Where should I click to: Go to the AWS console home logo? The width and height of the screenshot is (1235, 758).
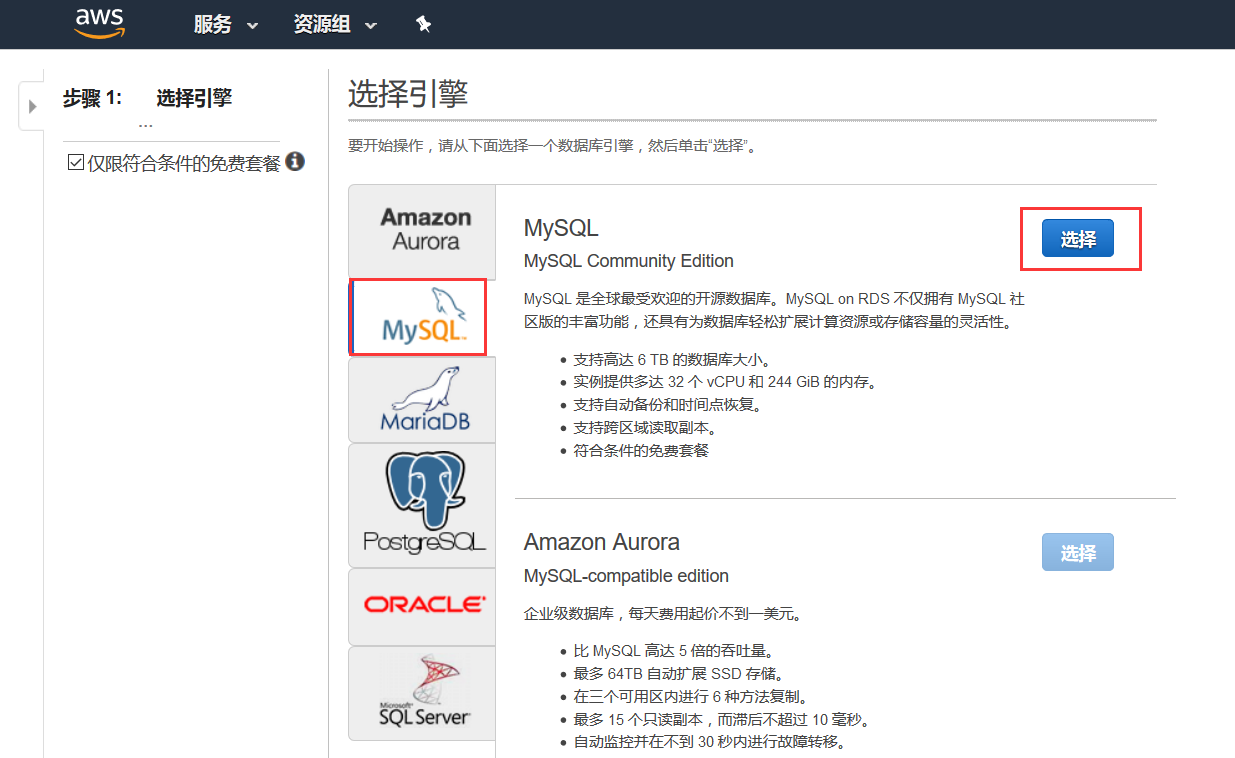(100, 23)
